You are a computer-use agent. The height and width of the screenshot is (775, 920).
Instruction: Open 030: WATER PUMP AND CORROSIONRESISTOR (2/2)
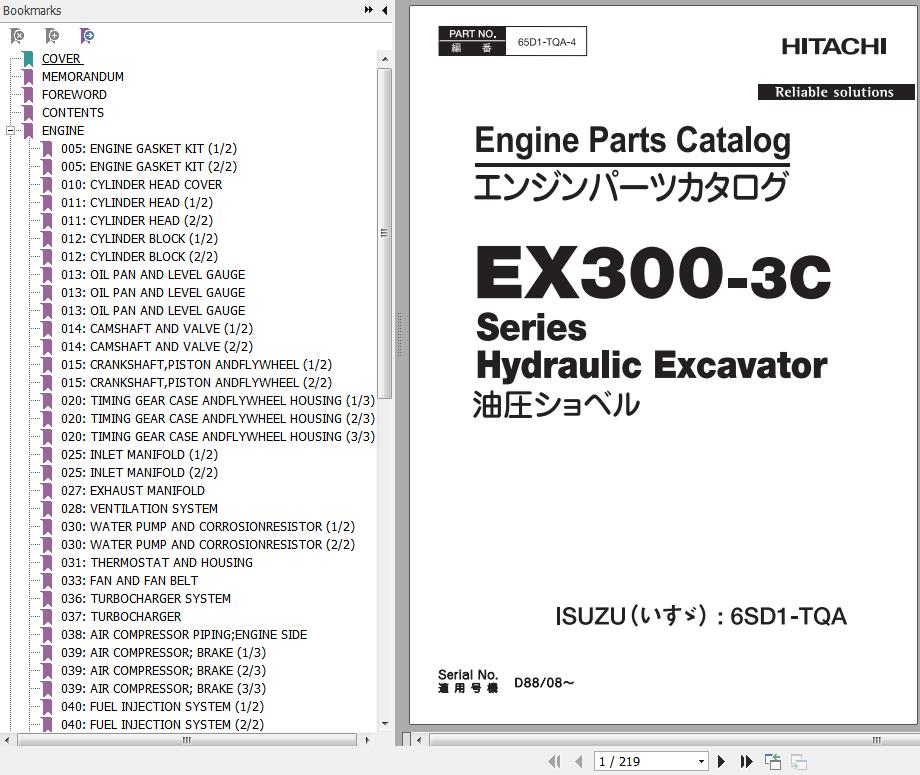tap(208, 545)
